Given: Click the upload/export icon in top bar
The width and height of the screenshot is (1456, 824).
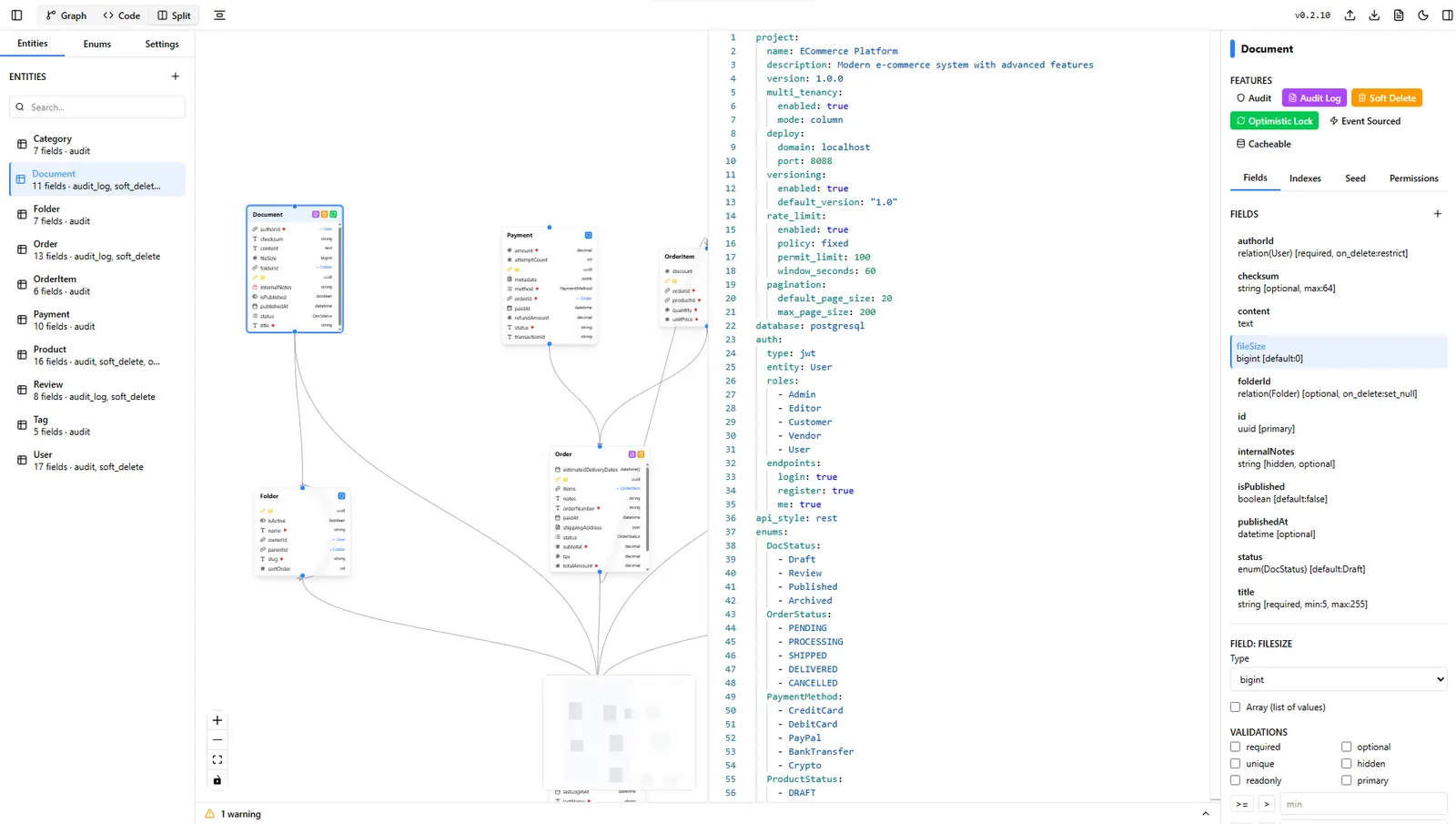Looking at the screenshot, I should point(1350,15).
